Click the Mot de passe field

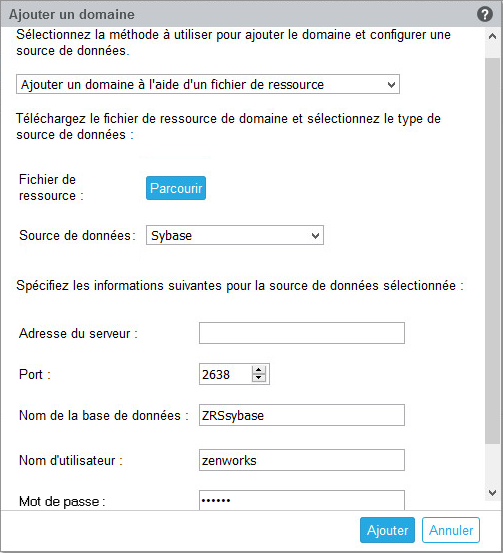302,500
